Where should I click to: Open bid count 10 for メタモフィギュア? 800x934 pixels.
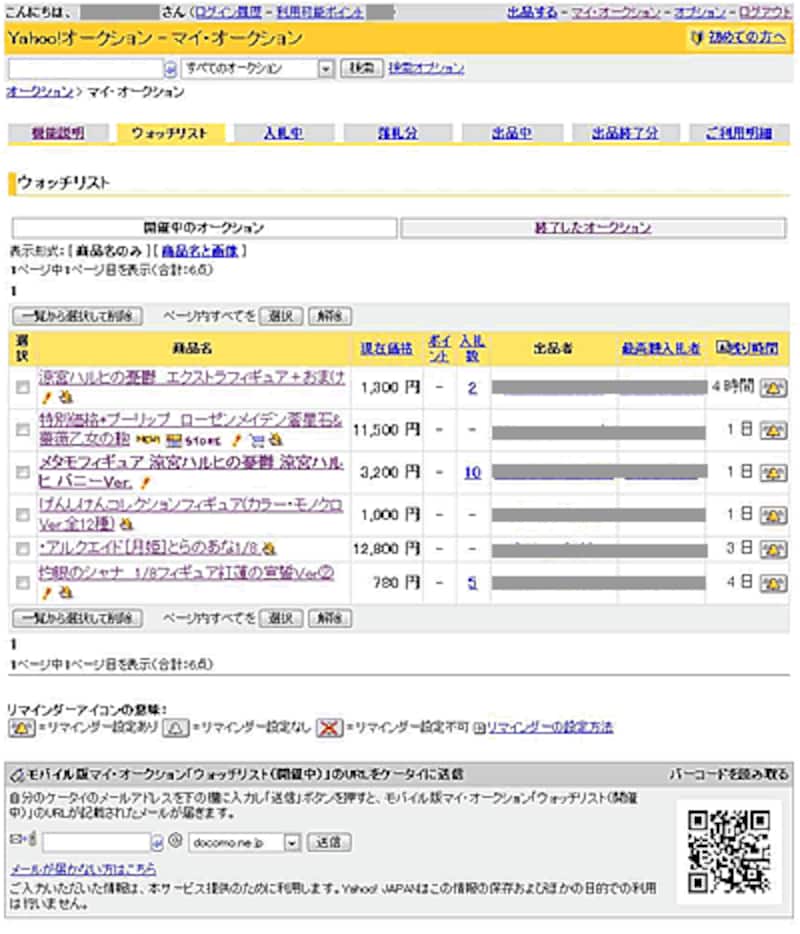[472, 473]
